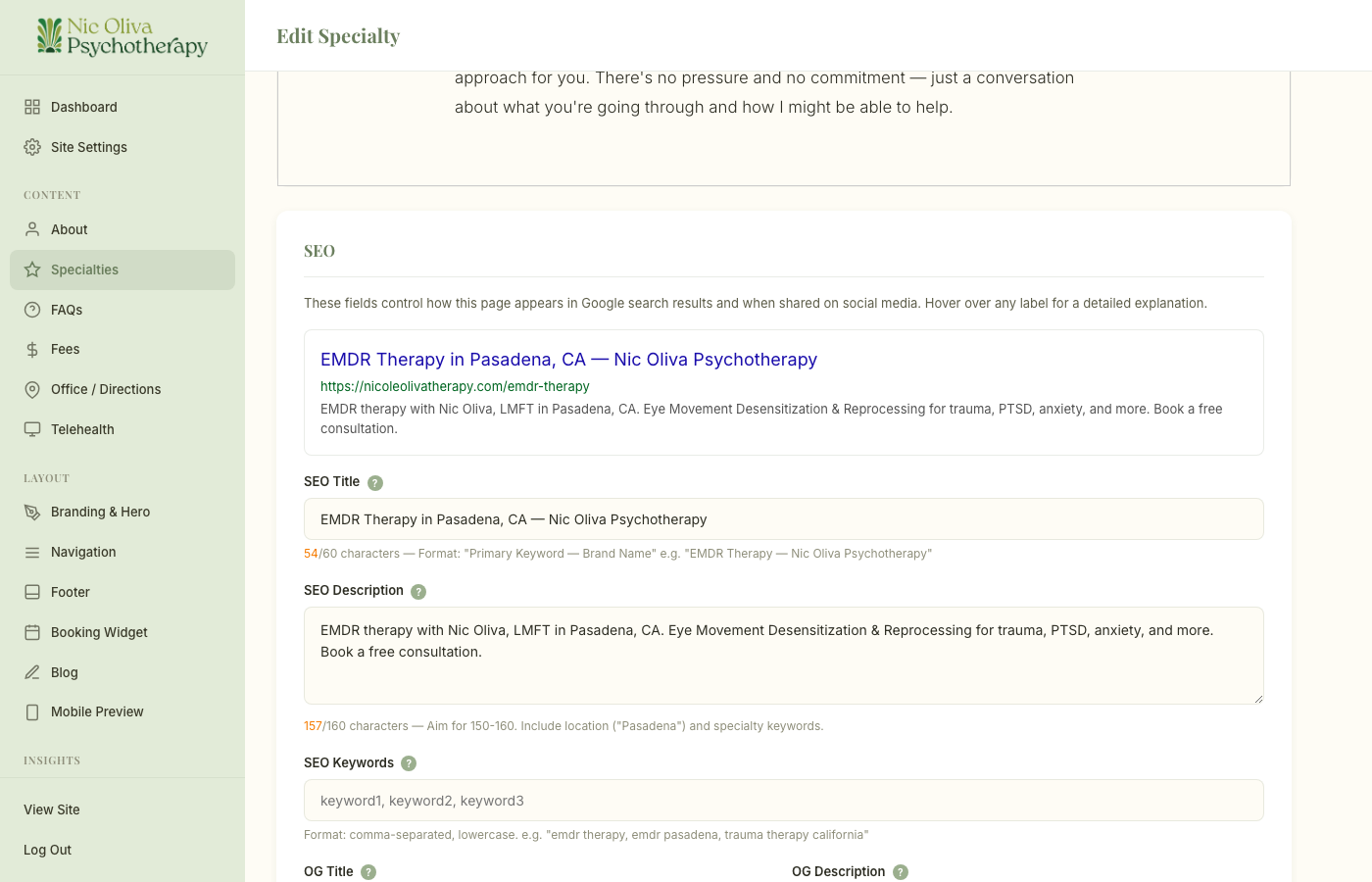
Task: Click the Navigation hamburger icon
Action: (32, 552)
